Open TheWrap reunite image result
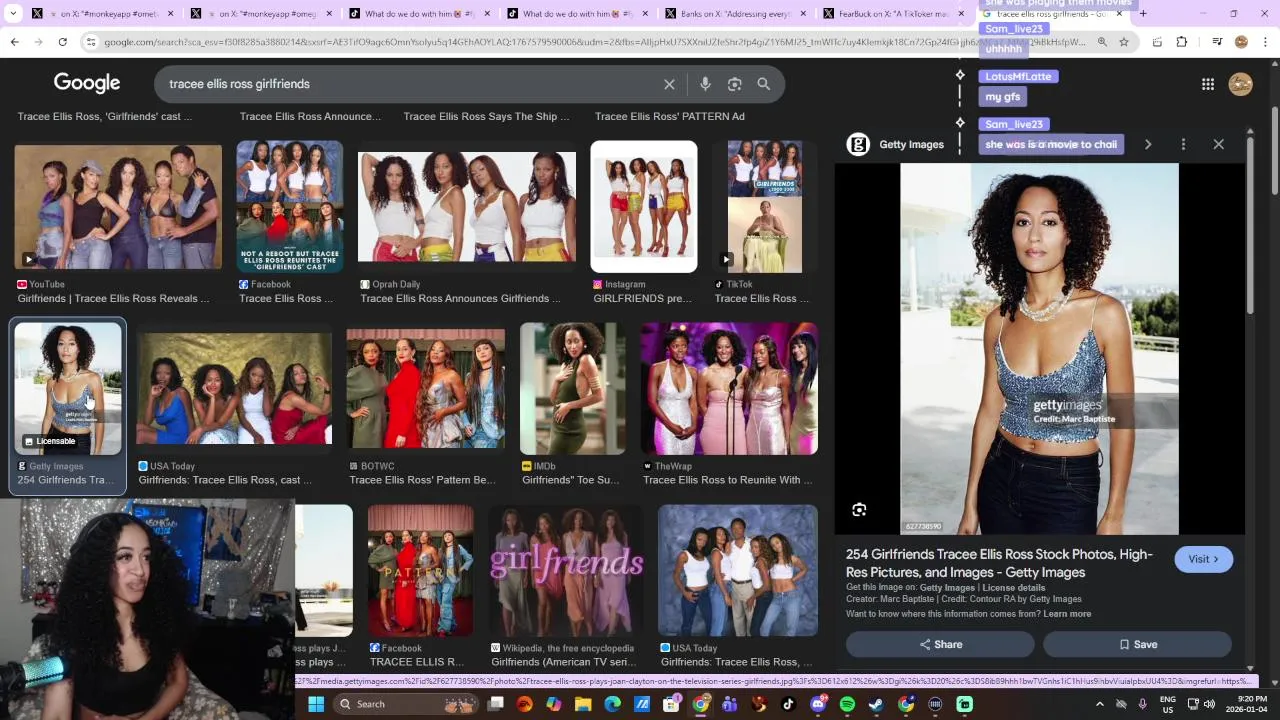The height and width of the screenshot is (720, 1280). pyautogui.click(x=729, y=389)
